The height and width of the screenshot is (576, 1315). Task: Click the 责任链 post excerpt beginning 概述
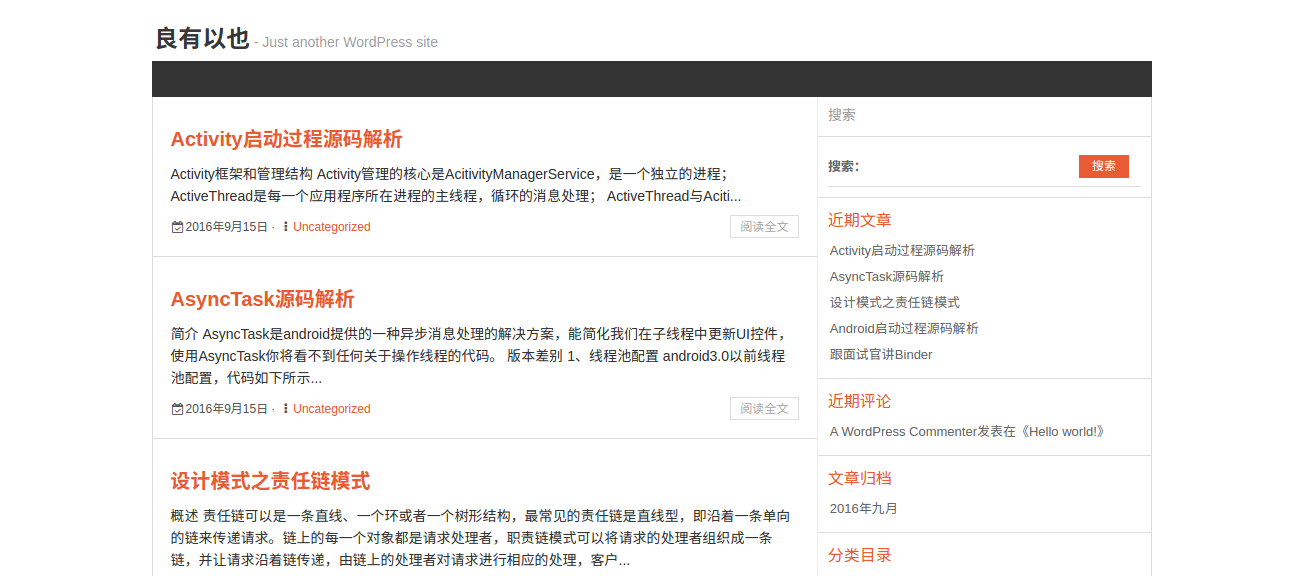[481, 538]
